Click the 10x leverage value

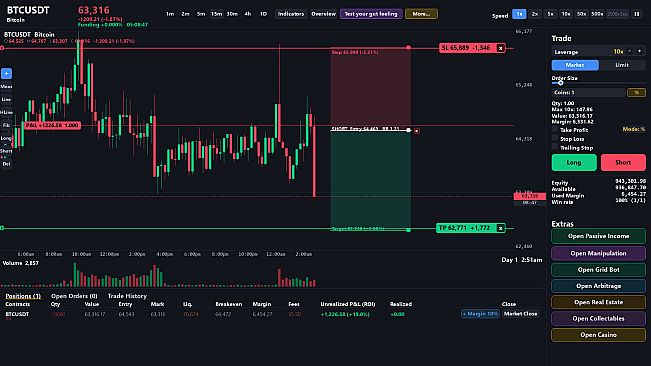618,51
